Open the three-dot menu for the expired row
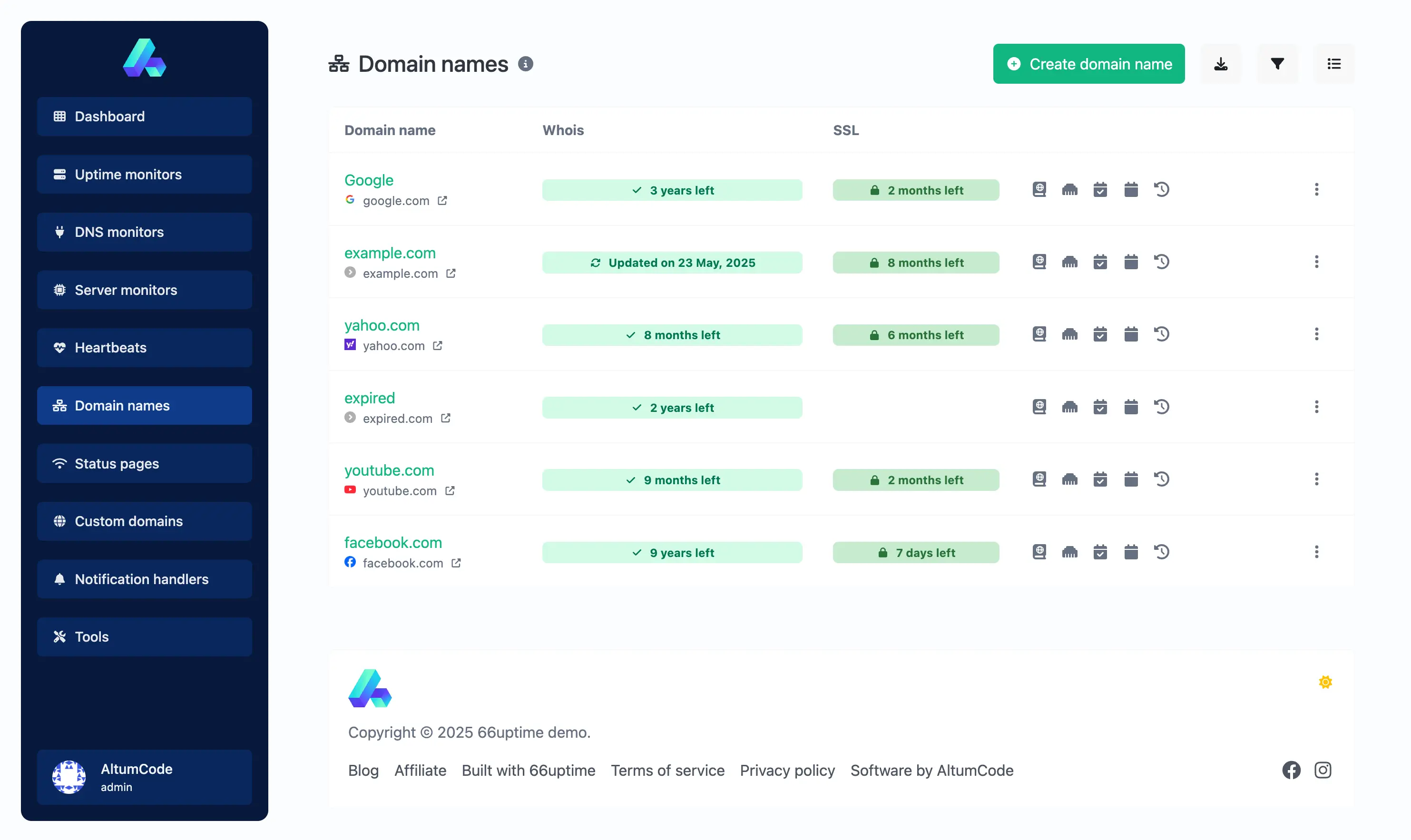 (1316, 407)
